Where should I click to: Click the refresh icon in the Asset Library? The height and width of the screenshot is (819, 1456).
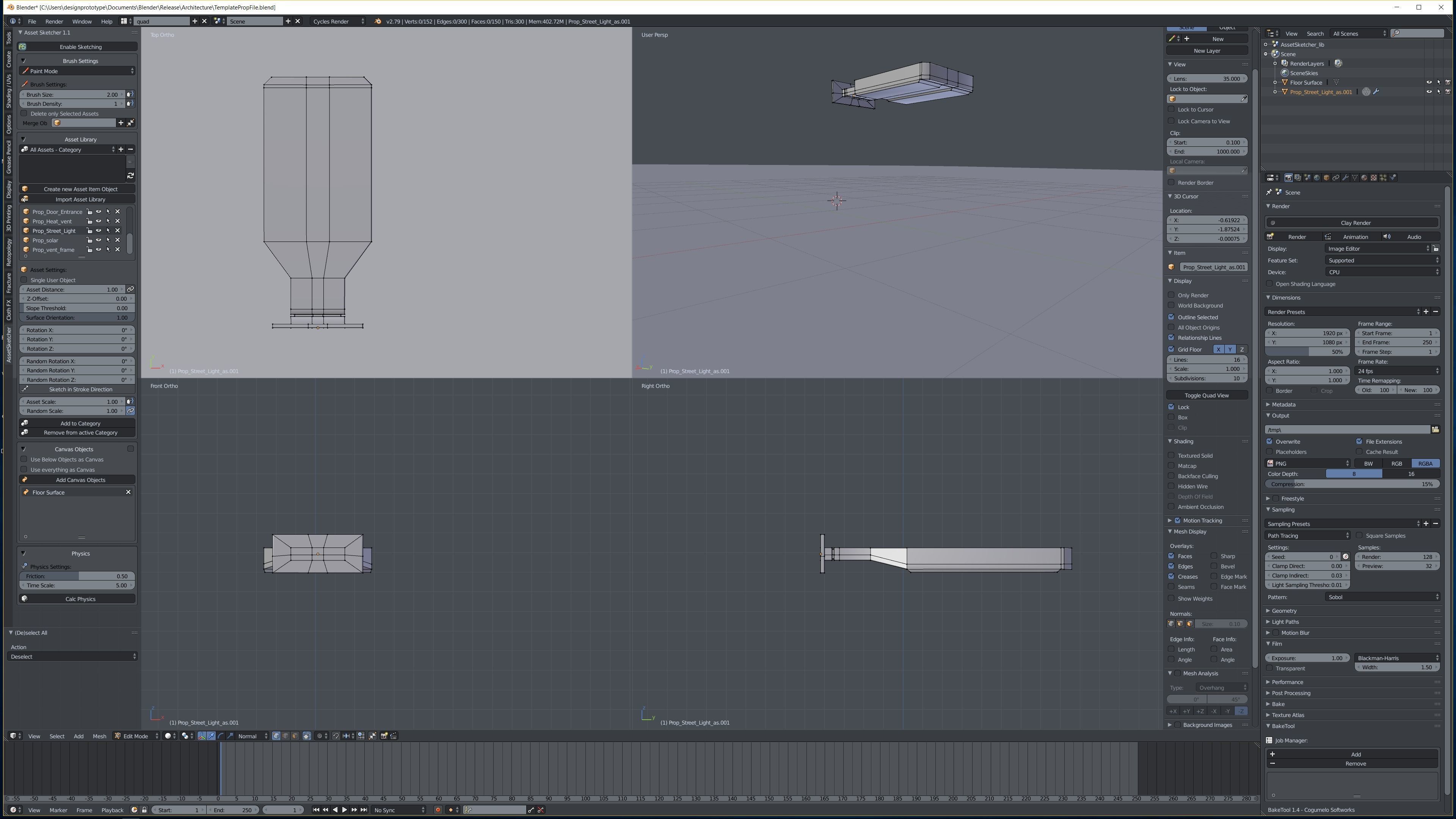tap(130, 176)
